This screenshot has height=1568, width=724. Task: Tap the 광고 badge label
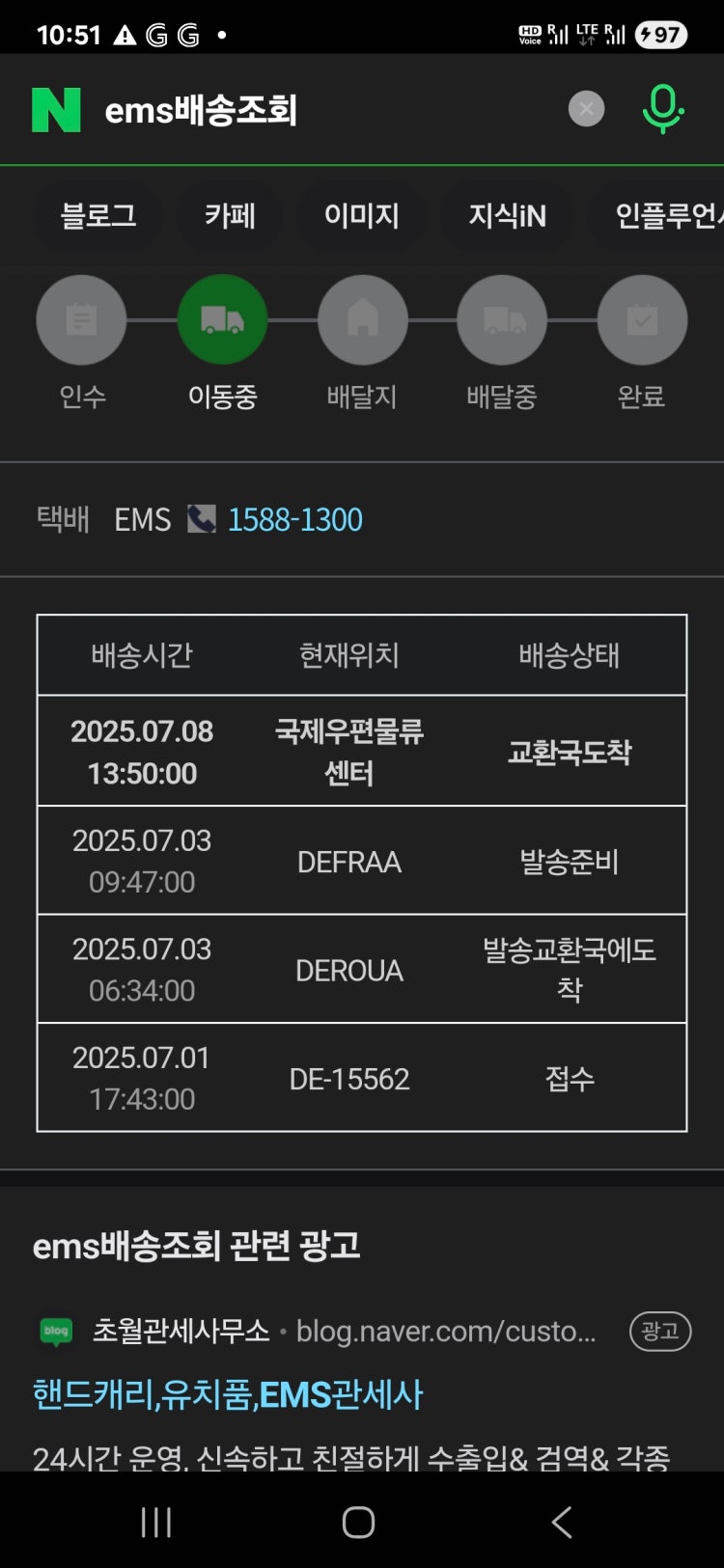pyautogui.click(x=660, y=1332)
